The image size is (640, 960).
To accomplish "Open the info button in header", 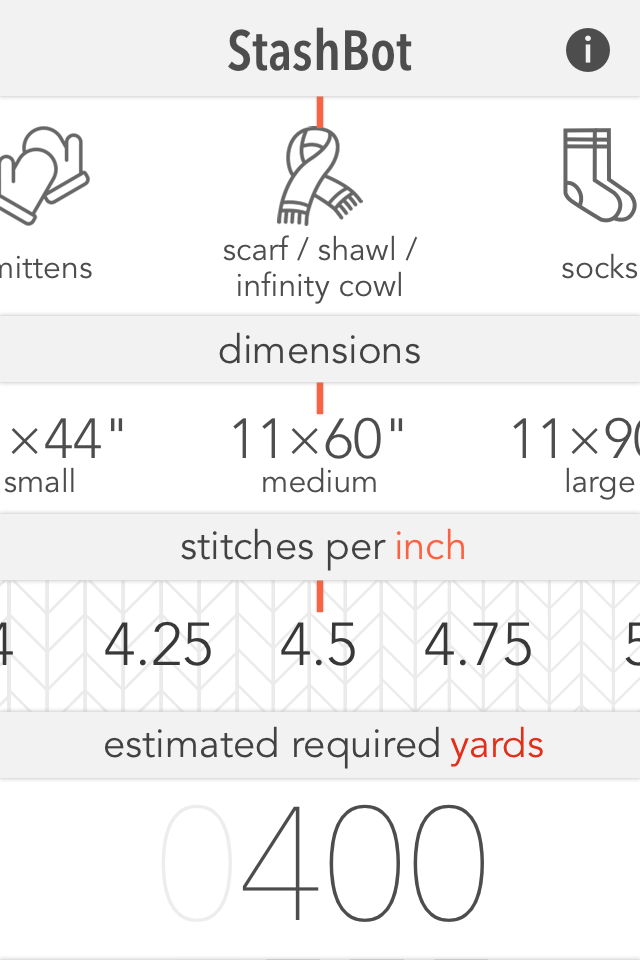I will 588,50.
